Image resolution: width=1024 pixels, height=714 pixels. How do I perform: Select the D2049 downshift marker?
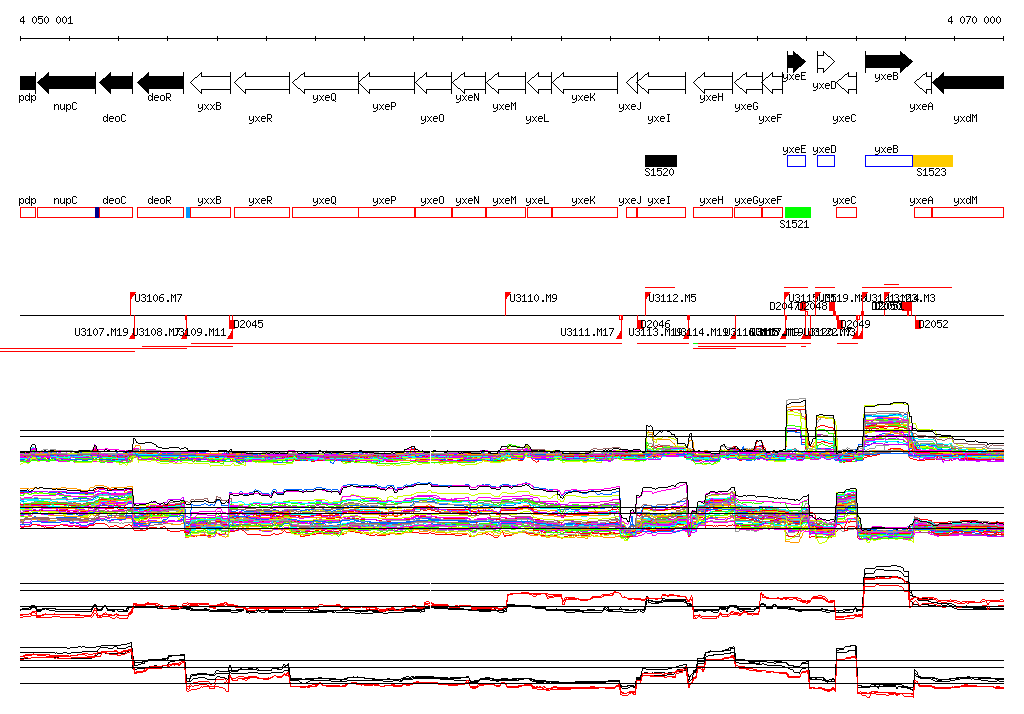[x=840, y=324]
